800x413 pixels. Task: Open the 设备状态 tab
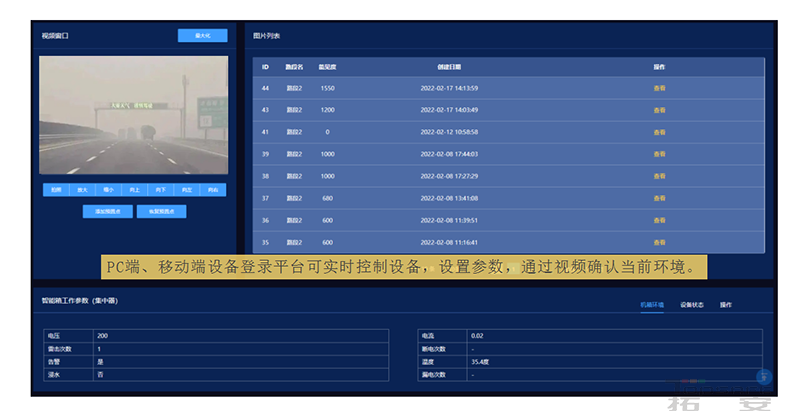tap(692, 304)
